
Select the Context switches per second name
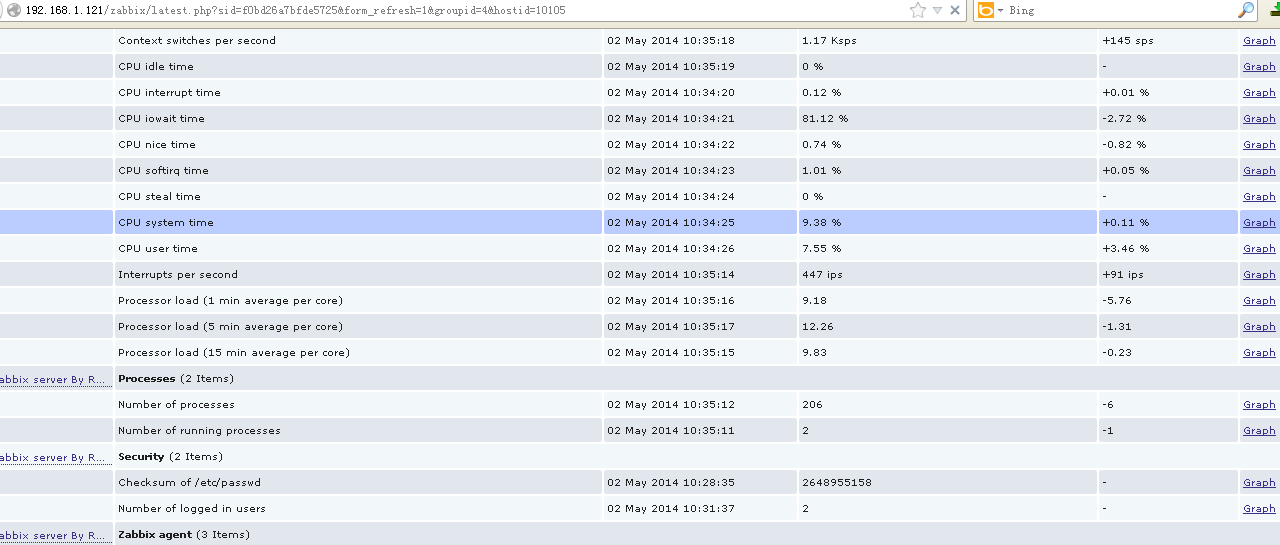tap(197, 41)
